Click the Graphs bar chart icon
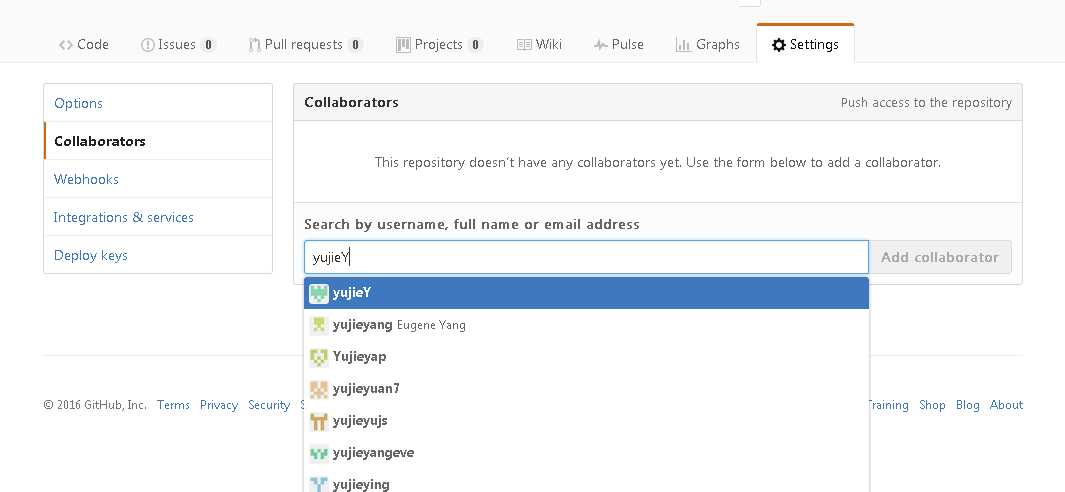Viewport: 1065px width, 492px height. click(x=683, y=45)
